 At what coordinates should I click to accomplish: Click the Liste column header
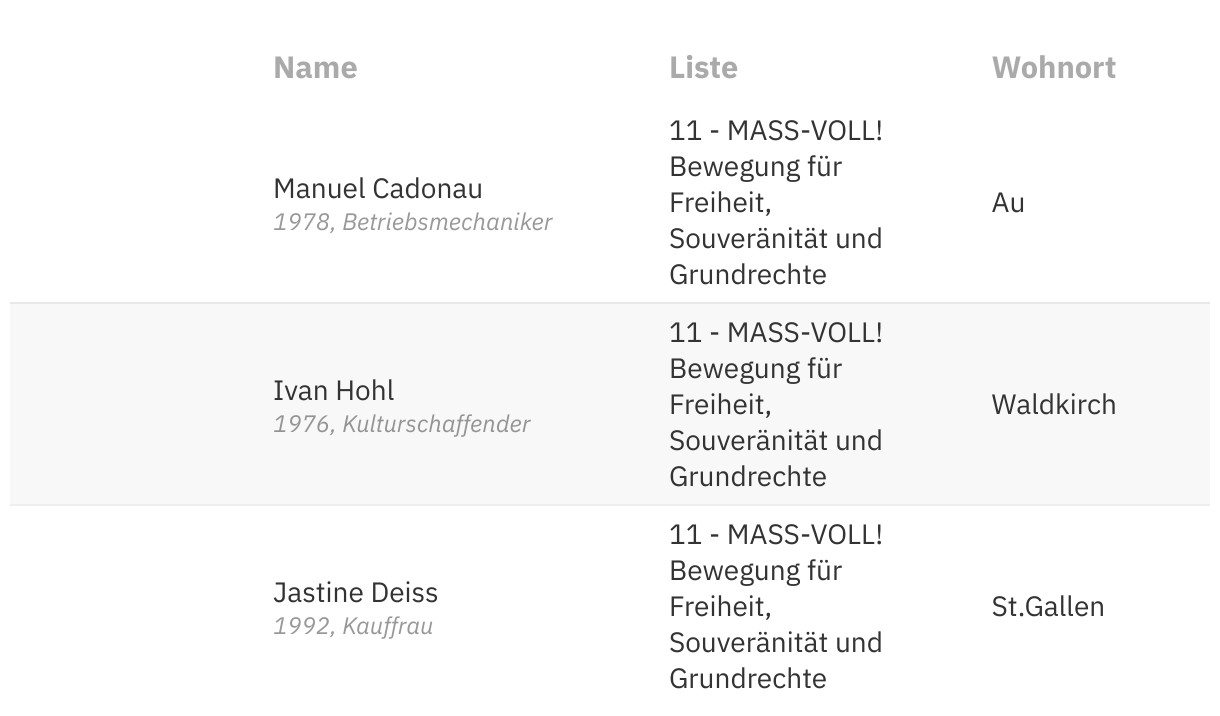pyautogui.click(x=703, y=68)
